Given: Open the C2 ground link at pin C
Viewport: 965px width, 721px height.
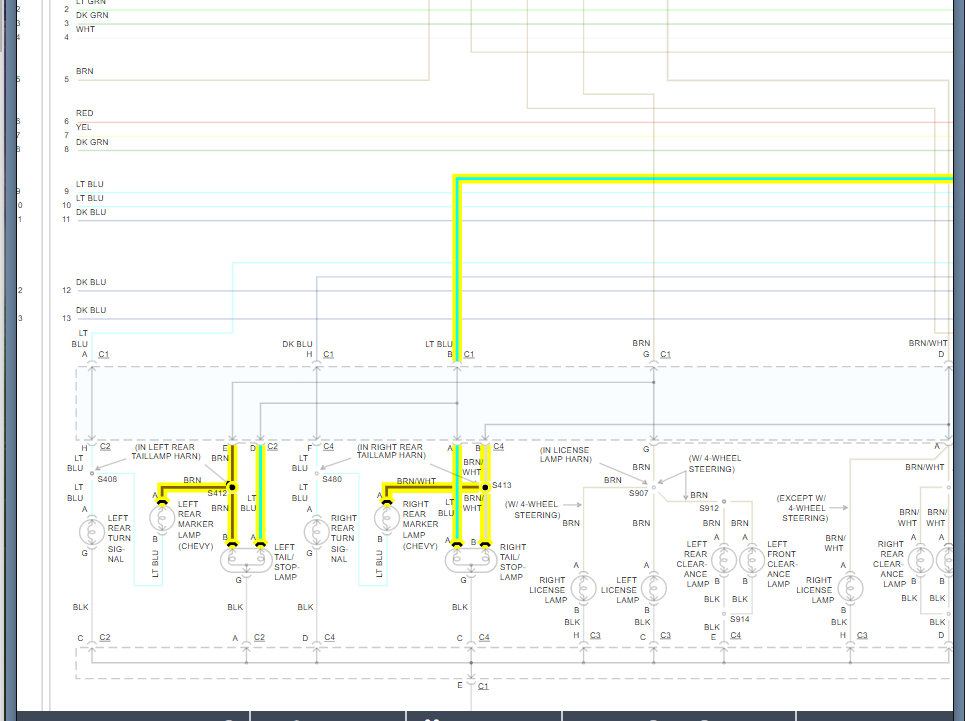Looking at the screenshot, I should (x=105, y=637).
